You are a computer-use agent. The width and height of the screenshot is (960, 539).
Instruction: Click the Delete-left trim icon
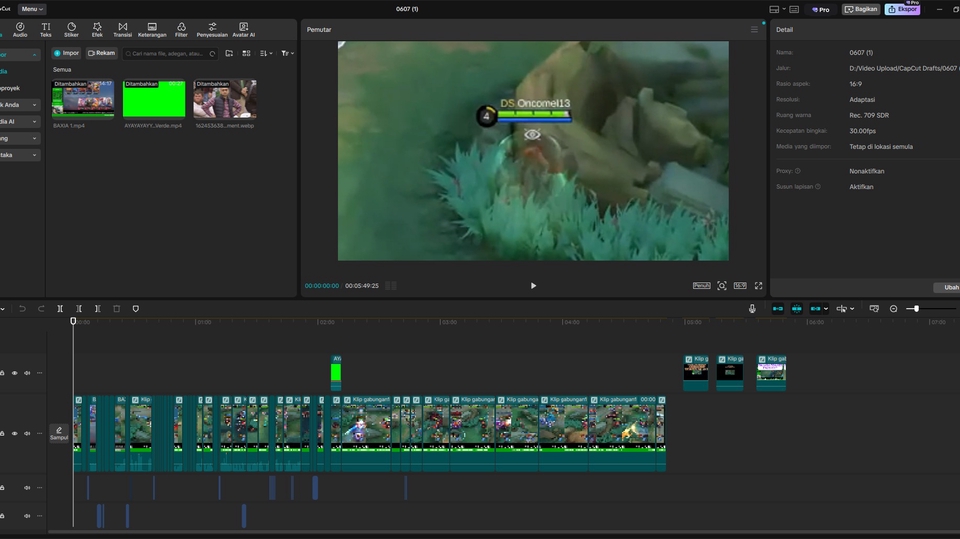click(x=79, y=309)
